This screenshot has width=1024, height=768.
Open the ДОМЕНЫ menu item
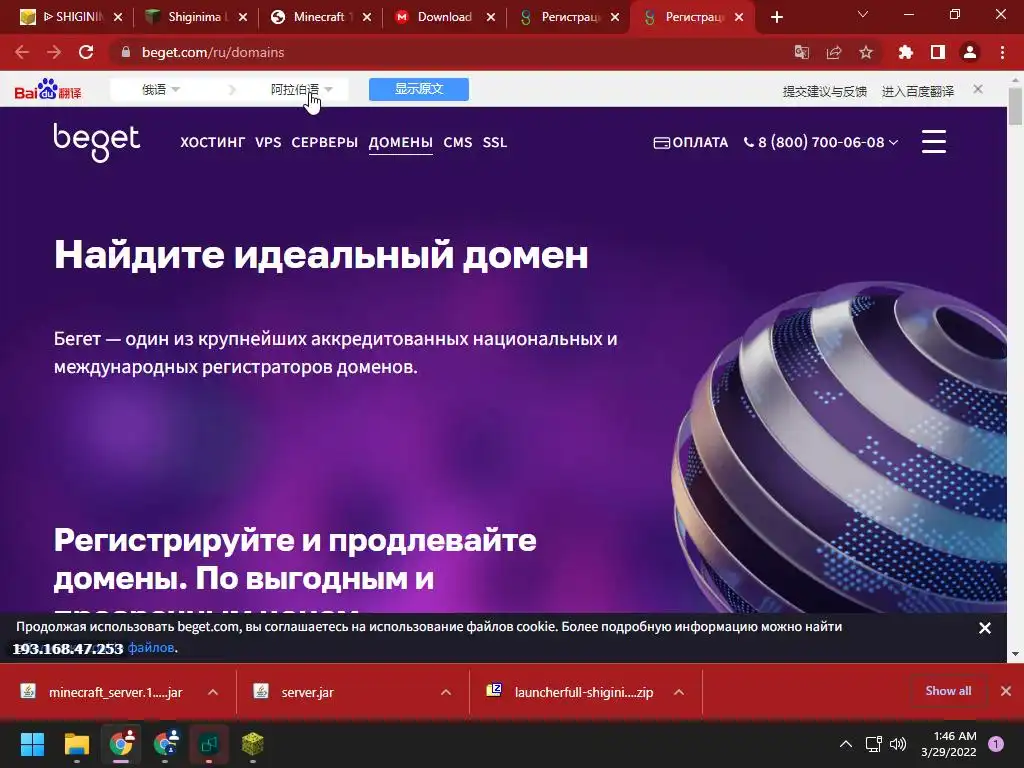(x=401, y=142)
